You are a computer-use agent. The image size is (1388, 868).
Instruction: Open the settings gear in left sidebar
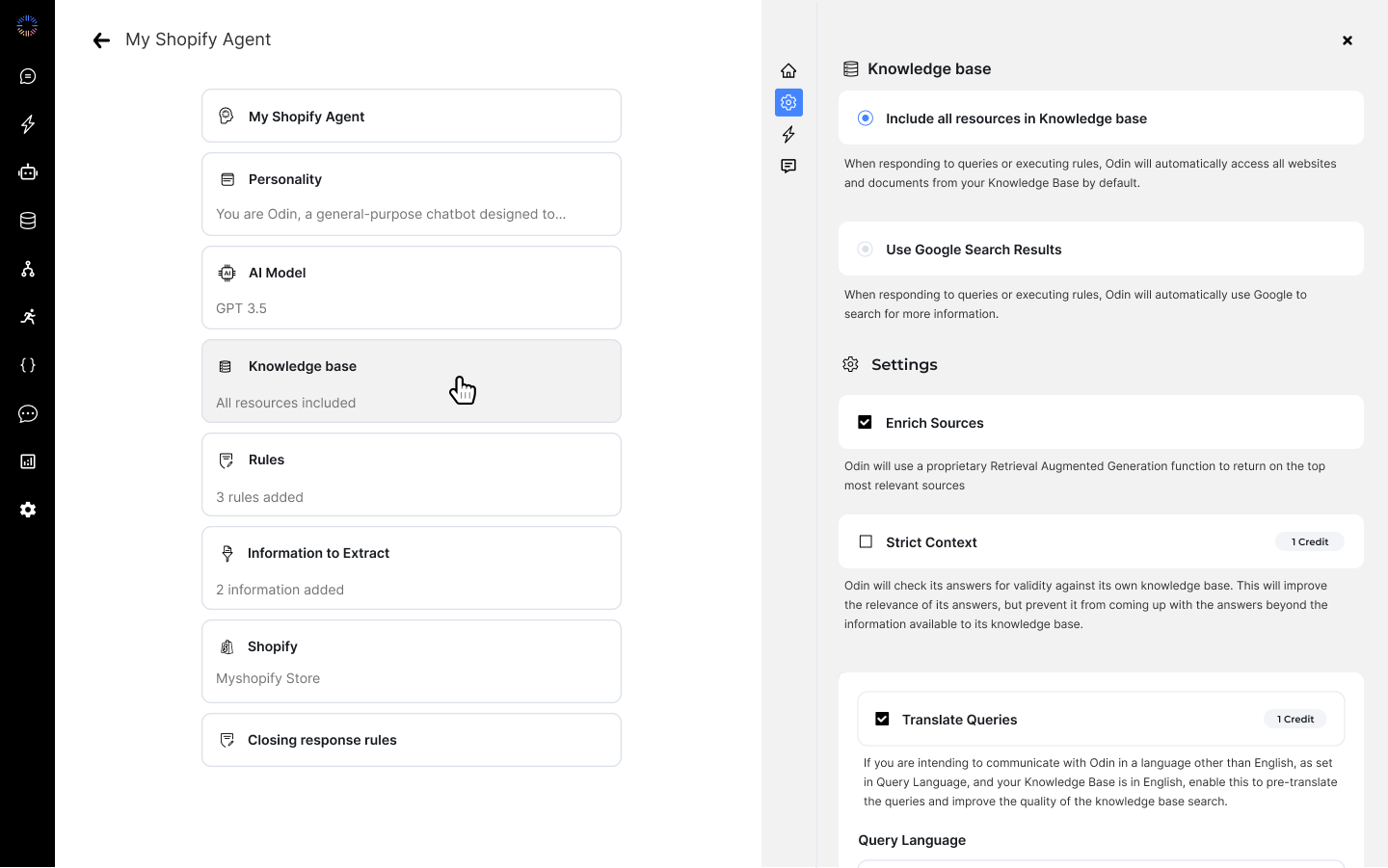click(28, 510)
